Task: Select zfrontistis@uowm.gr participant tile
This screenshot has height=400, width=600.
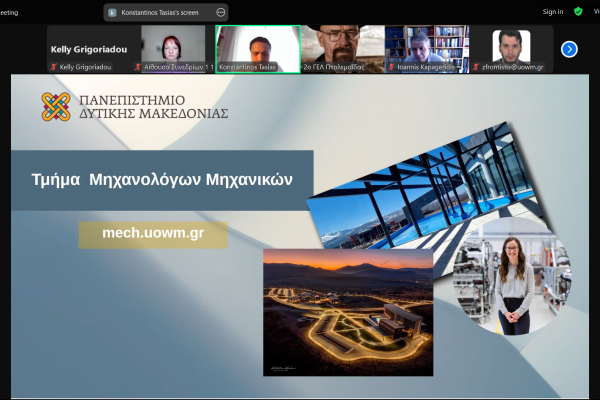Action: [512, 49]
